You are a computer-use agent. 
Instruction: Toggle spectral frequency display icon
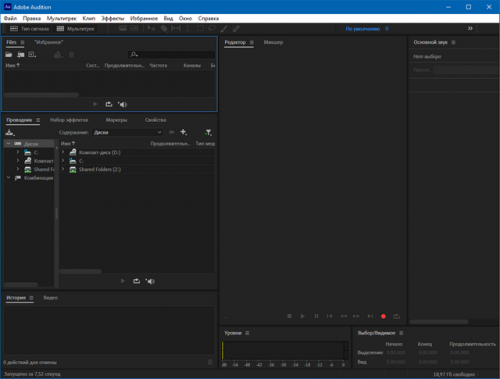123,29
